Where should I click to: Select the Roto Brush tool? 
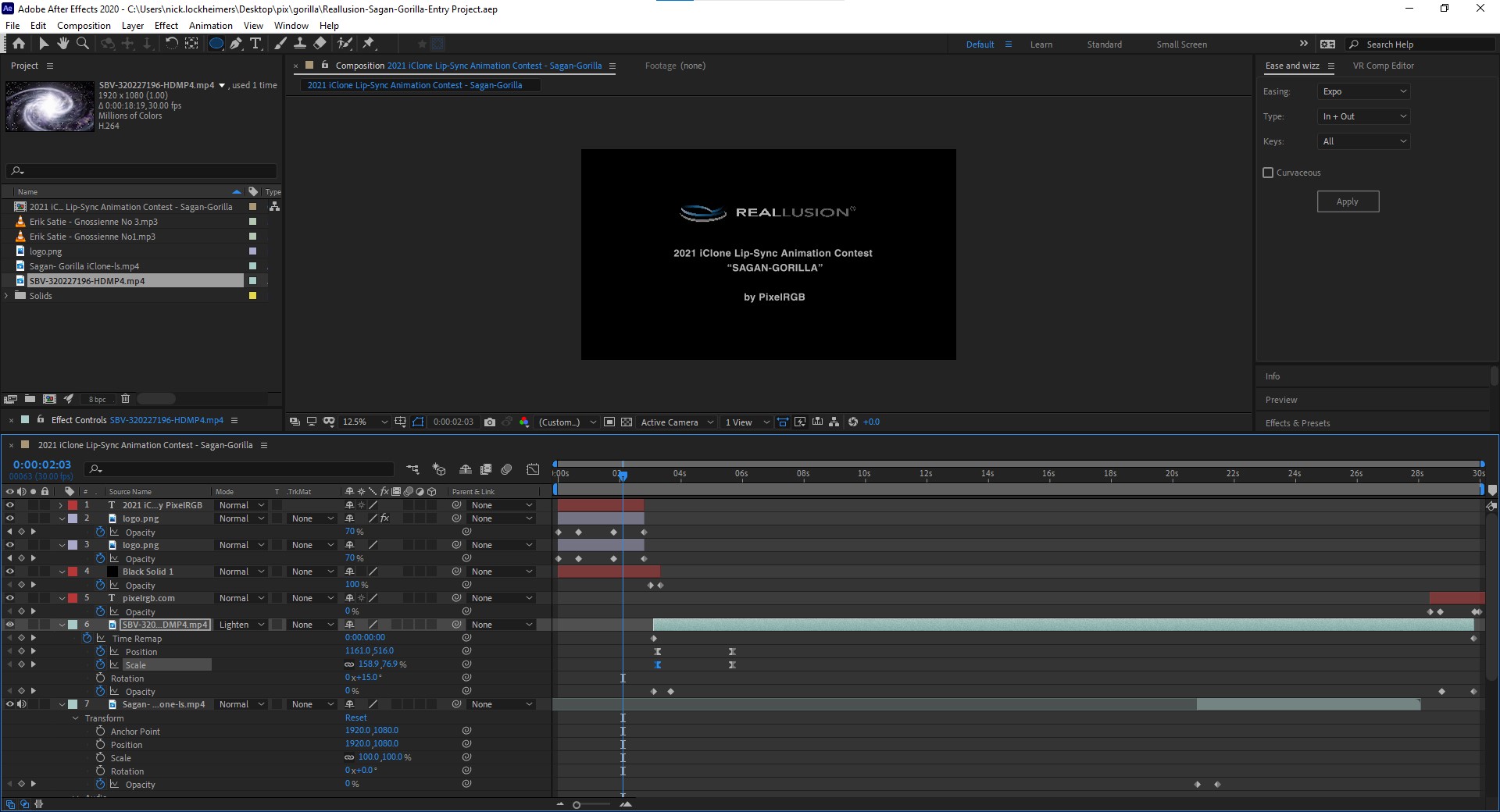pos(345,44)
